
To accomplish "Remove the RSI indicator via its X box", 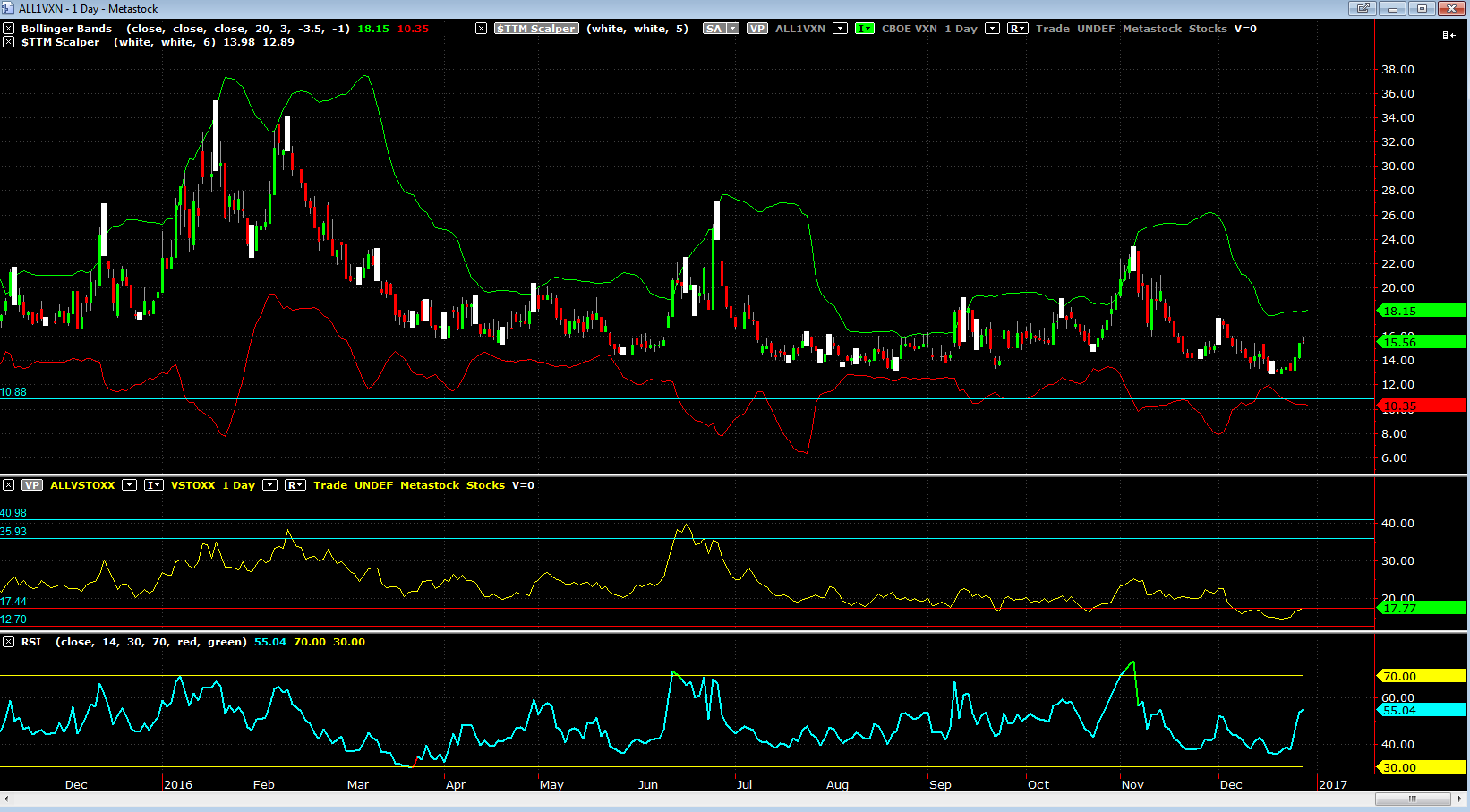I will 8,642.
